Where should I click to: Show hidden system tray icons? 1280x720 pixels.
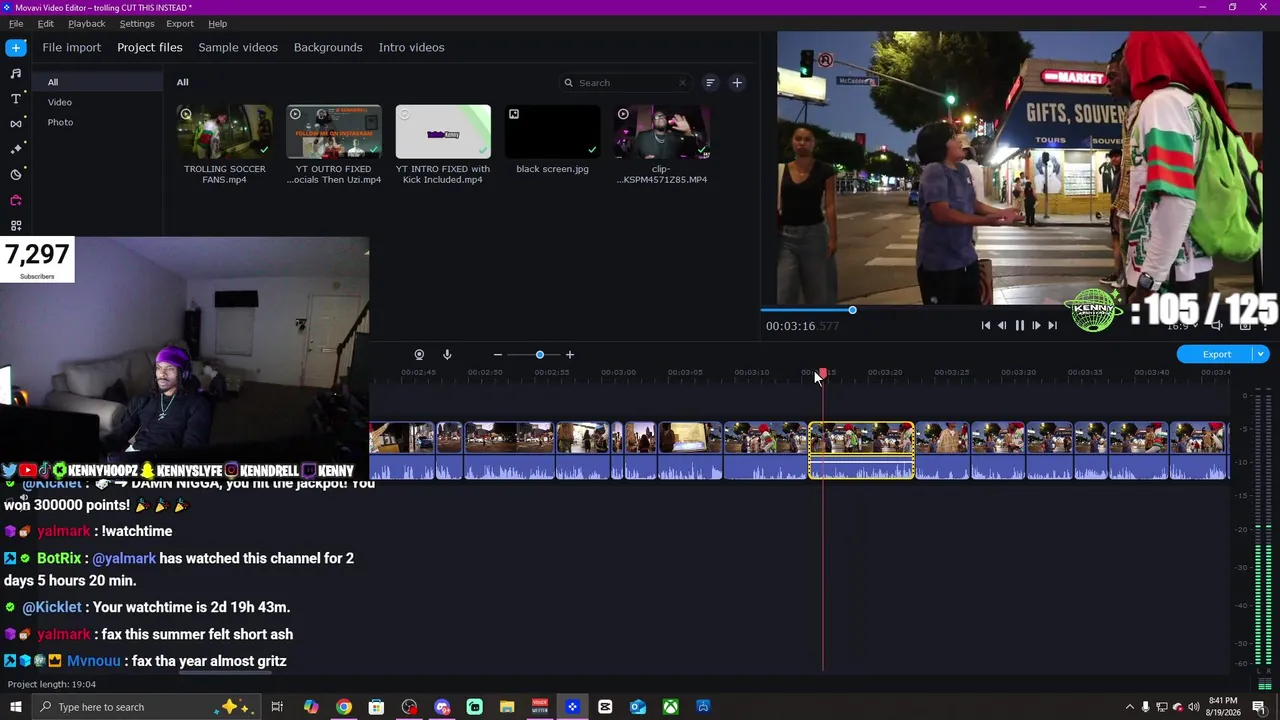coord(1130,707)
